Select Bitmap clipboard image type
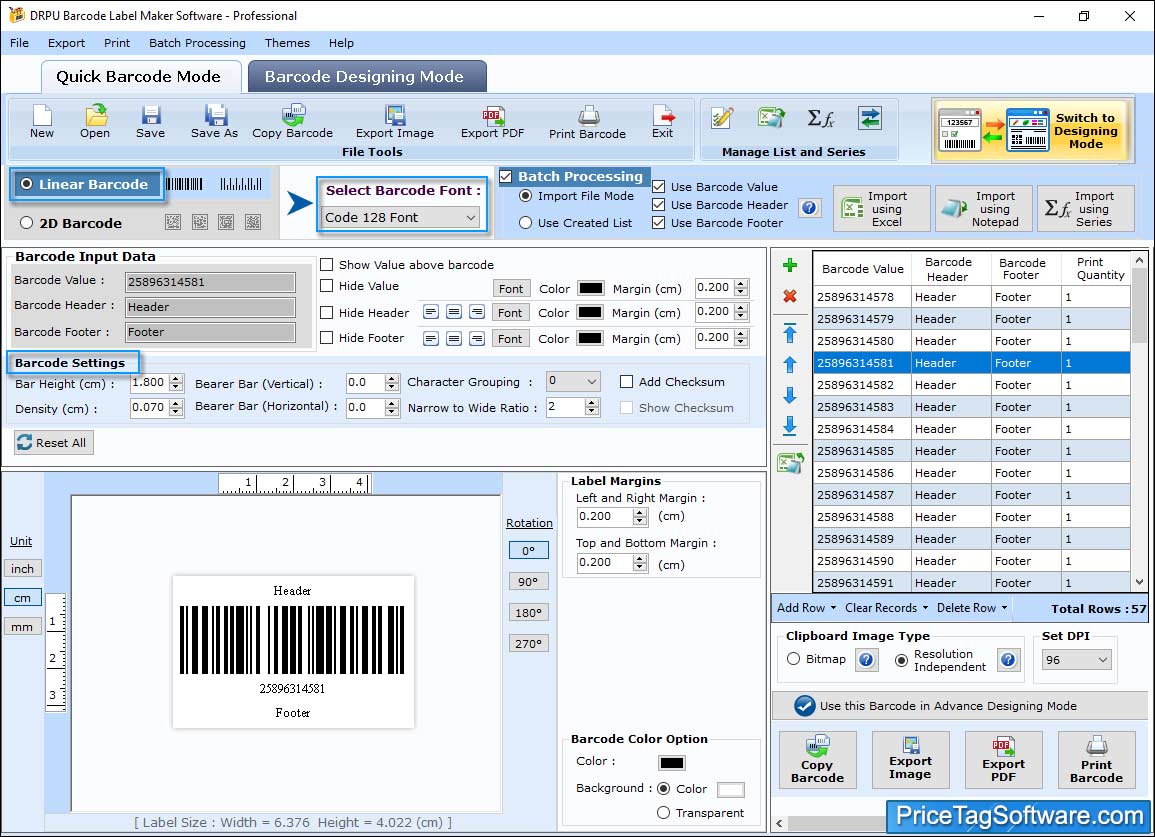Viewport: 1155px width, 837px height. click(x=793, y=659)
